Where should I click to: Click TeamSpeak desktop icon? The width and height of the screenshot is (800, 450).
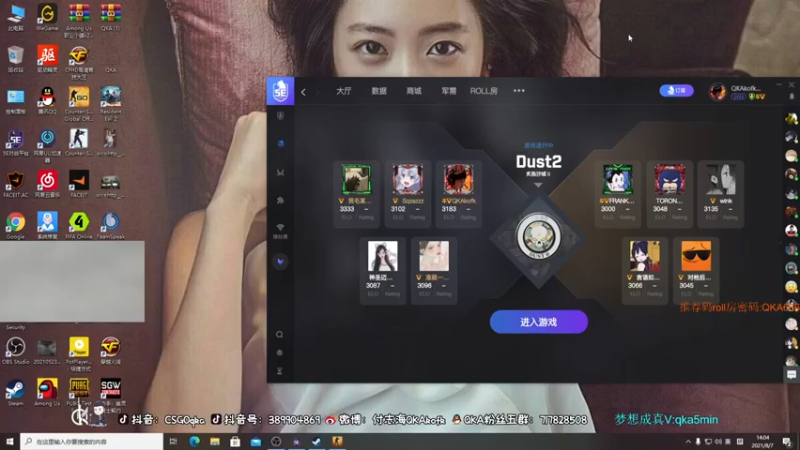coord(110,226)
